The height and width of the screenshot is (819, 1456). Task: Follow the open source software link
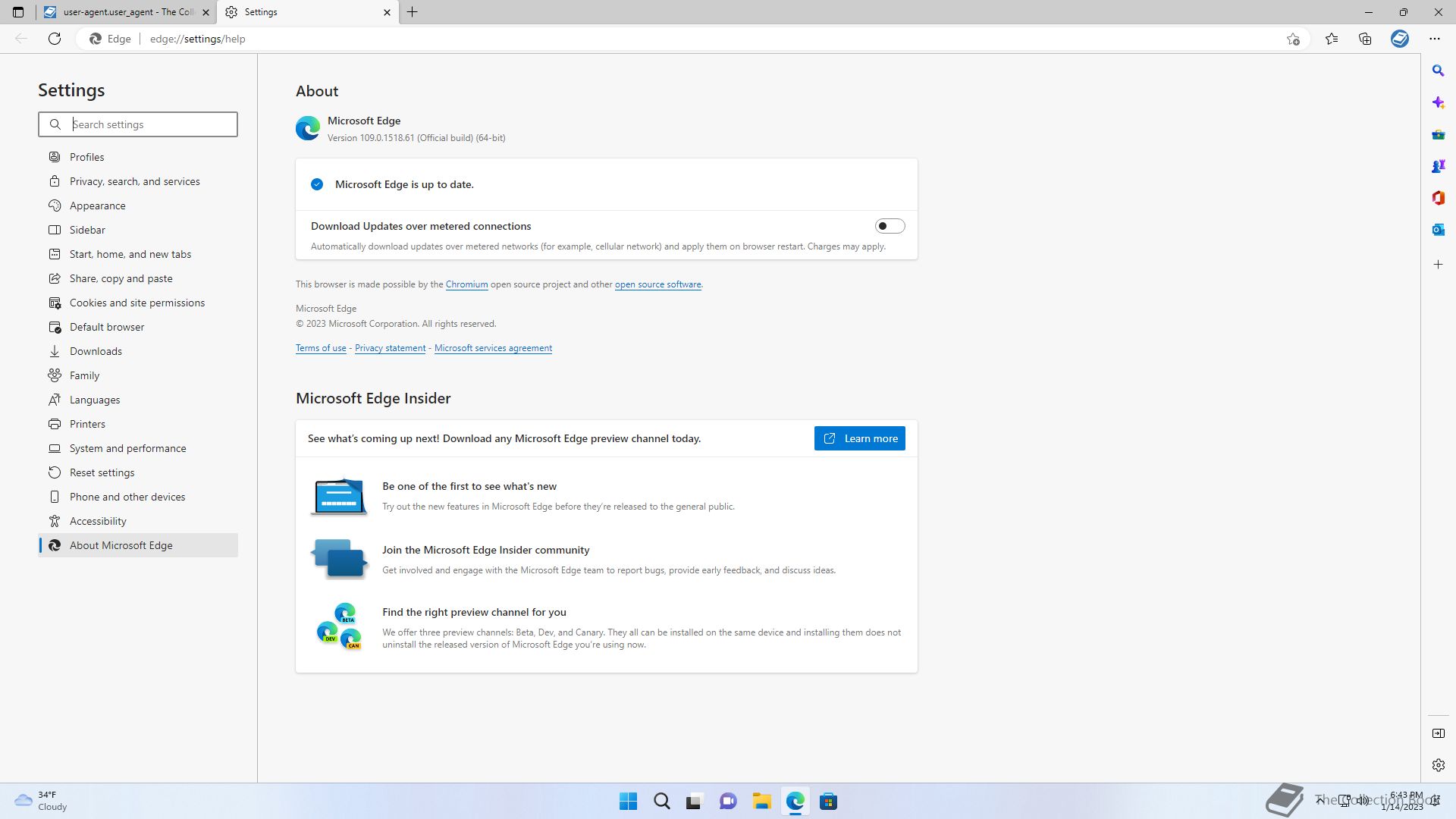click(657, 284)
